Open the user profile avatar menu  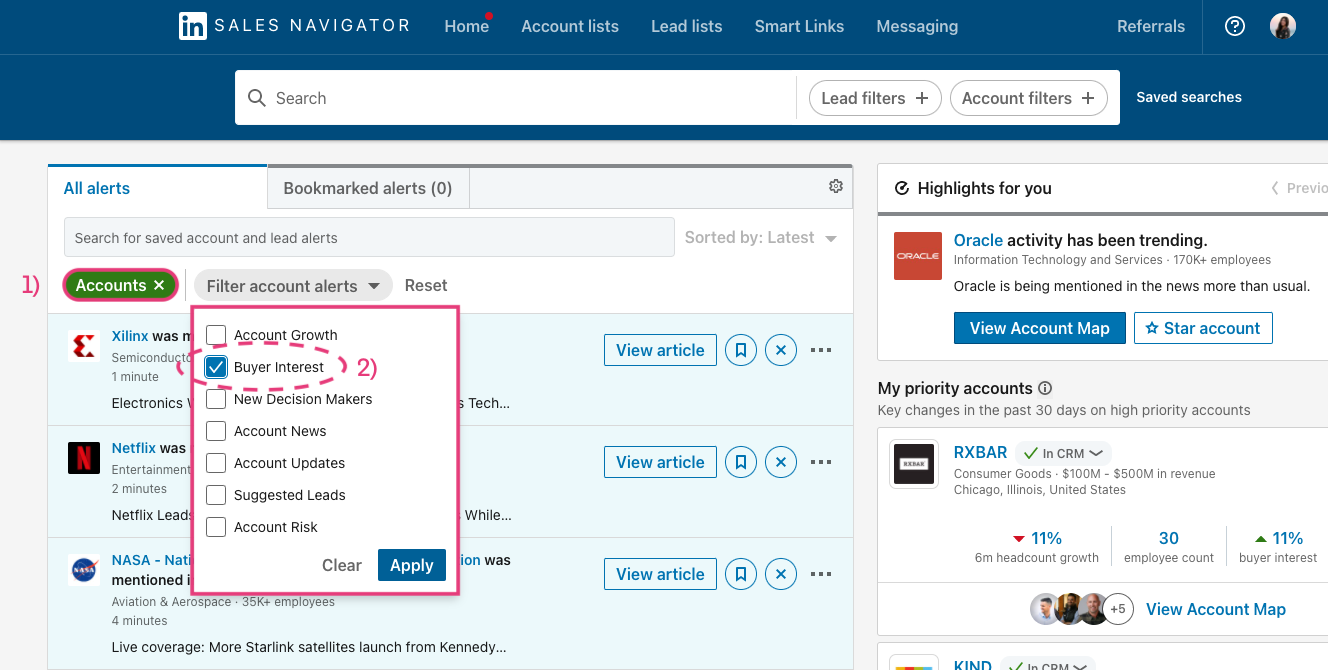click(x=1283, y=27)
